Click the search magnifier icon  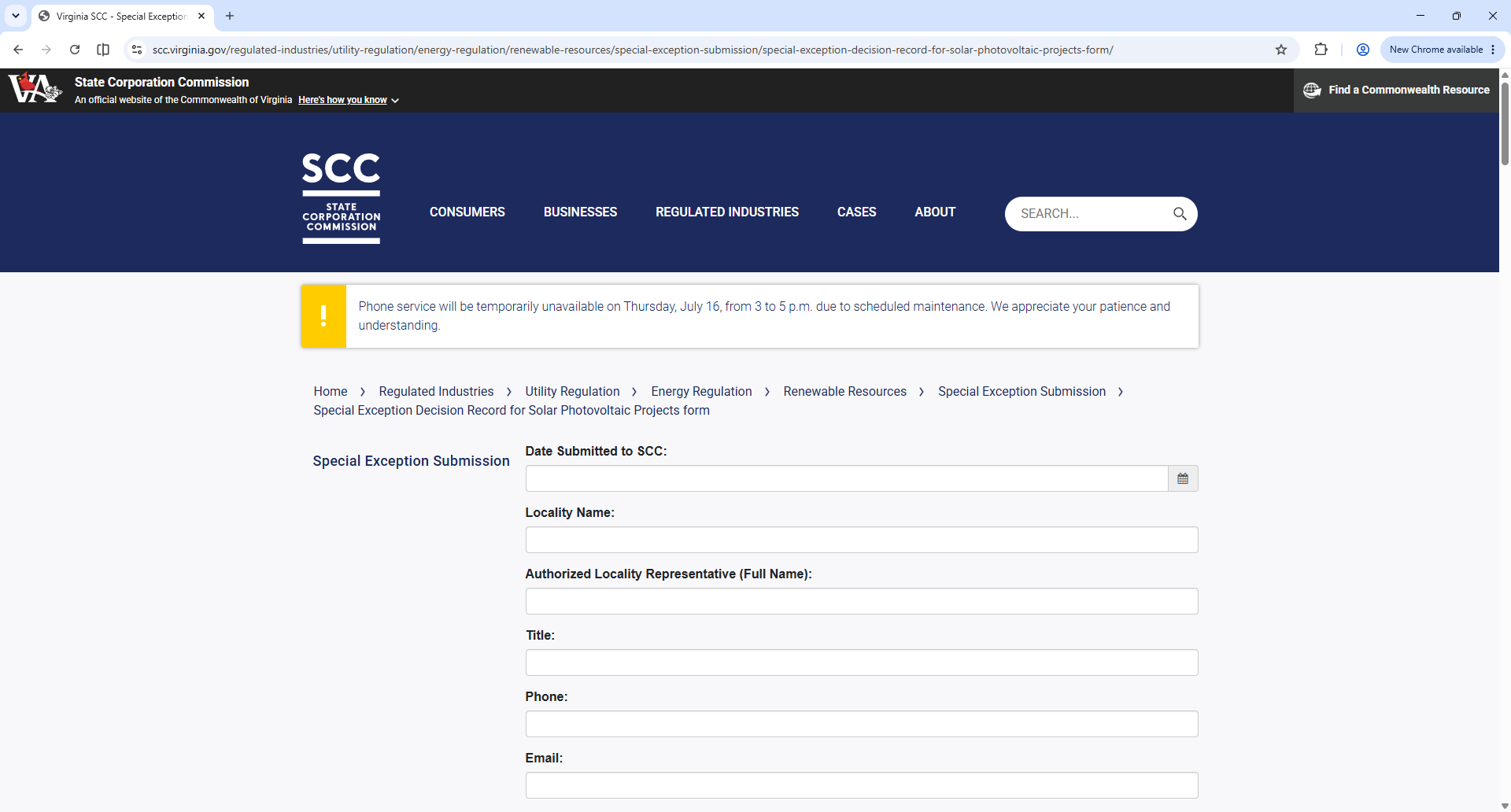click(1180, 214)
